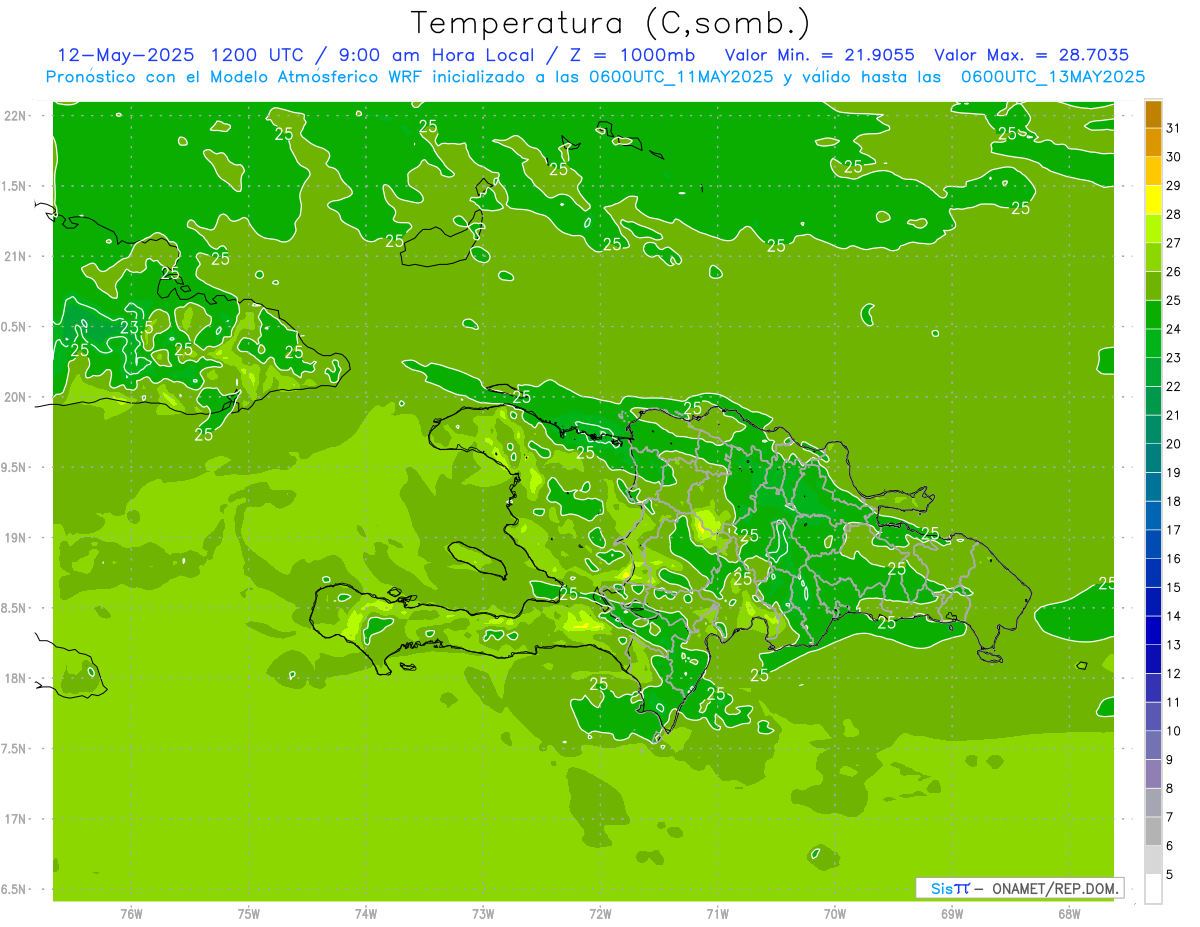Click the 23.5 contour label over Cuba

point(136,327)
